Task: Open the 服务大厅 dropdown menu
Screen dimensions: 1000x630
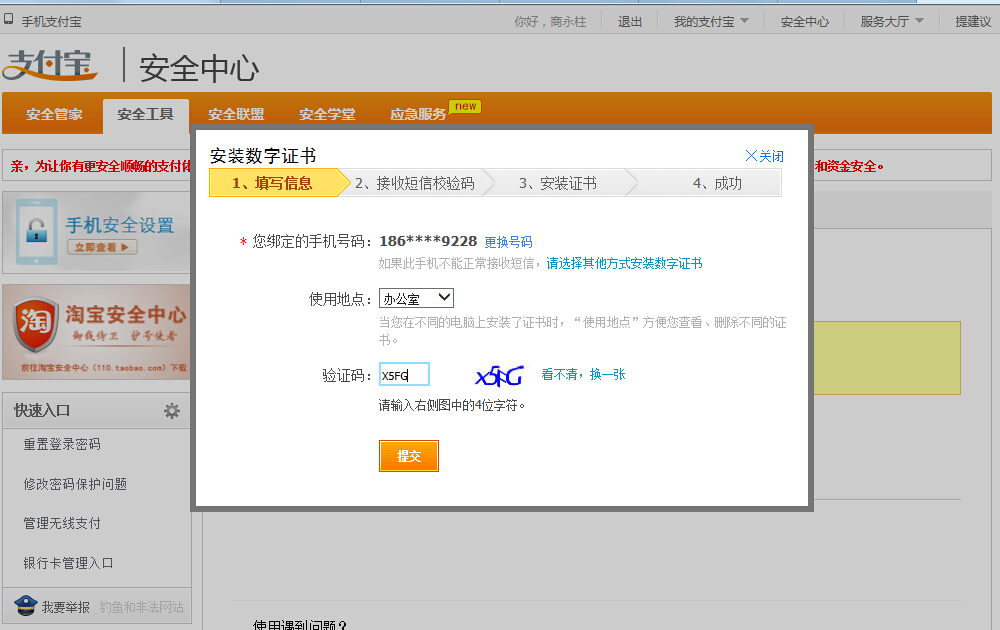Action: pos(888,19)
